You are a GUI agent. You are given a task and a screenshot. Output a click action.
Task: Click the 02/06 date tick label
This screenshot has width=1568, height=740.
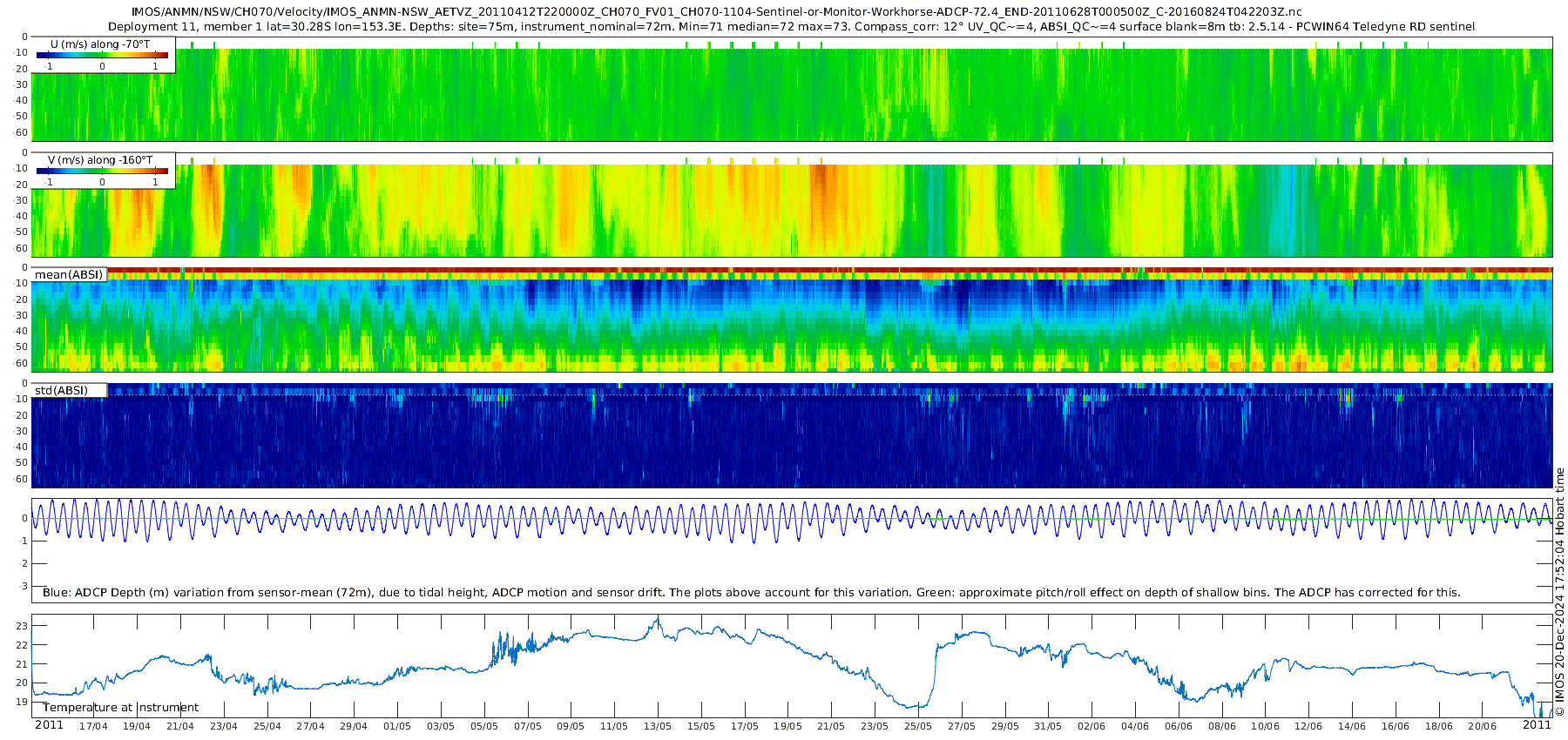(1092, 726)
